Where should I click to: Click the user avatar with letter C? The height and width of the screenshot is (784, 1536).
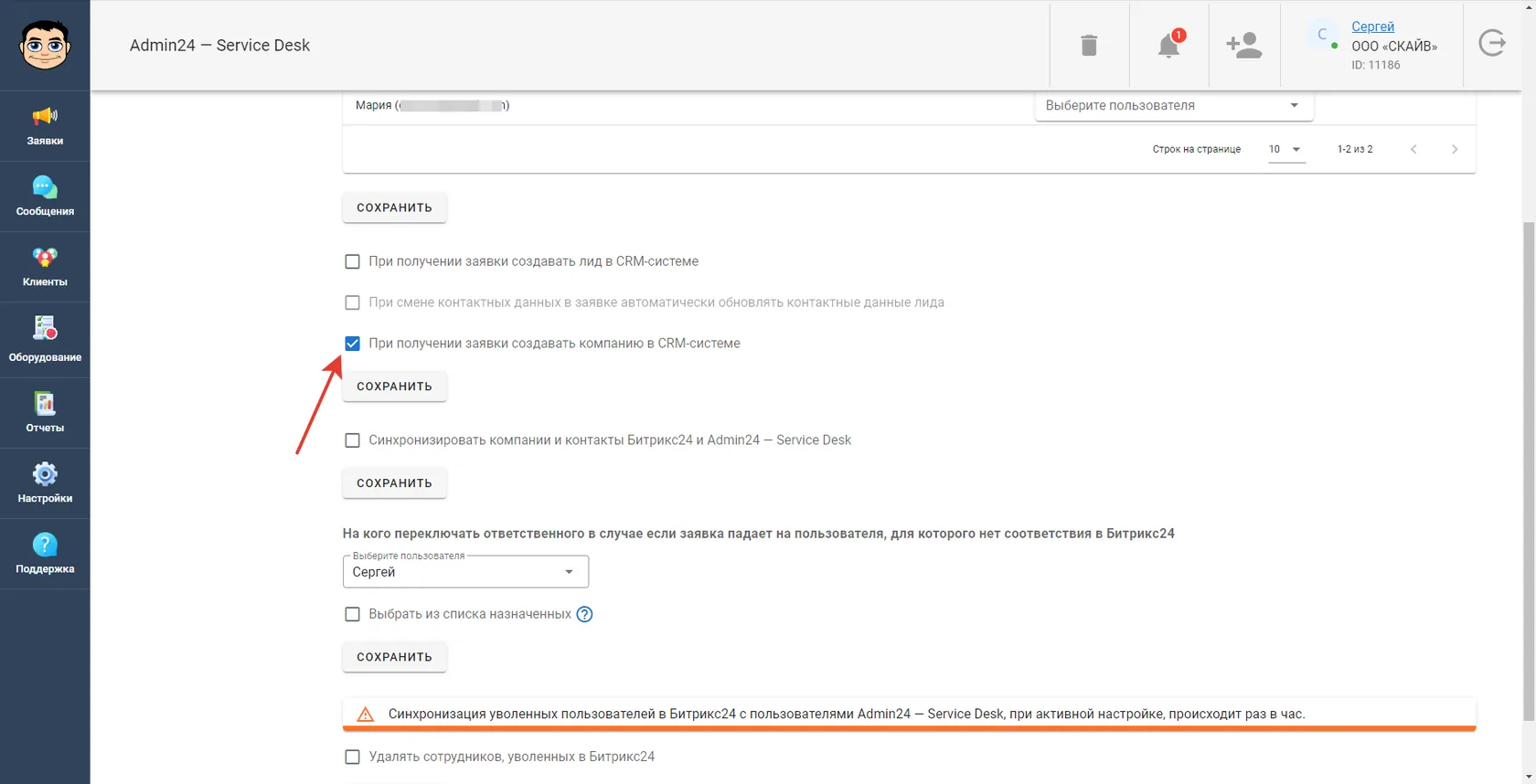(x=1322, y=35)
